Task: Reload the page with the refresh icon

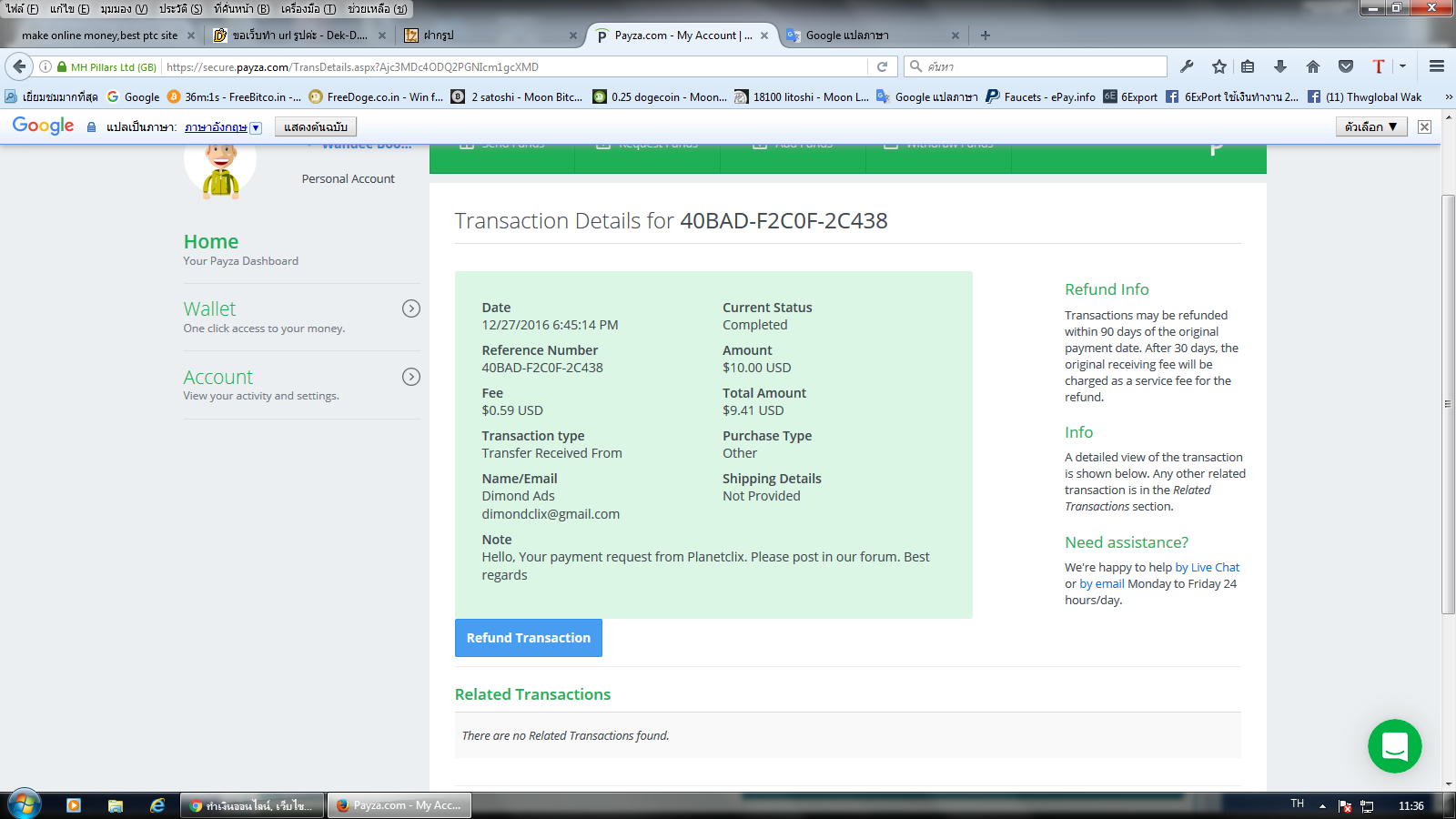Action: pos(882,66)
